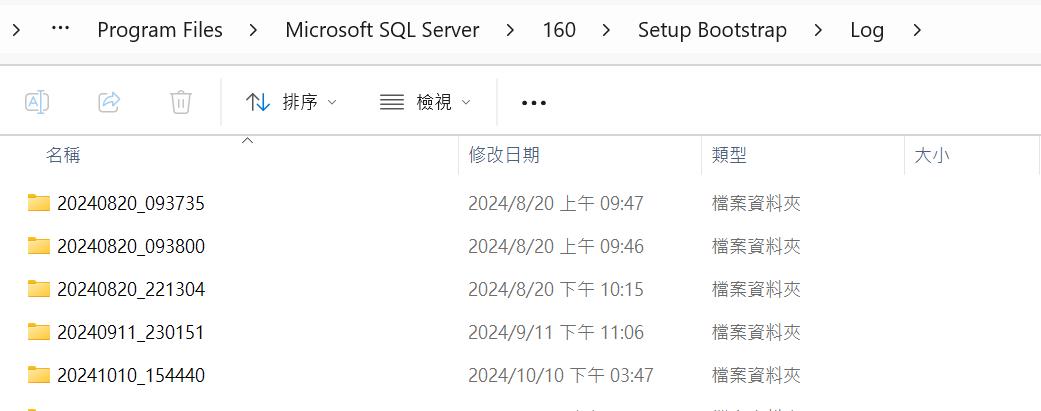Image resolution: width=1041 pixels, height=411 pixels.
Task: Click the 大小 column header
Action: coord(932,155)
